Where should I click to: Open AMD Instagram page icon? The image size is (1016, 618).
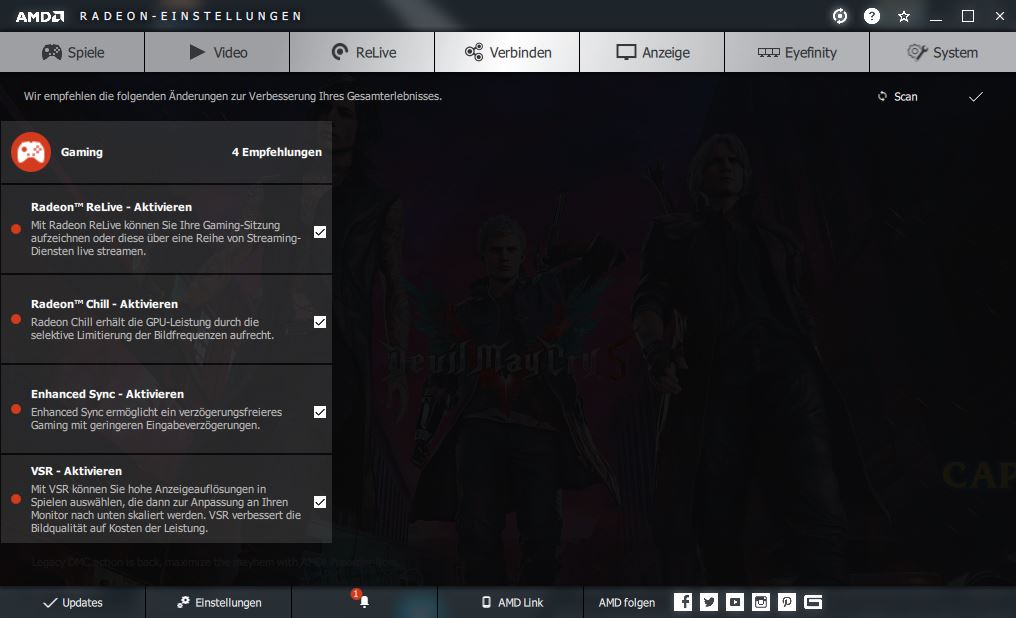[761, 602]
